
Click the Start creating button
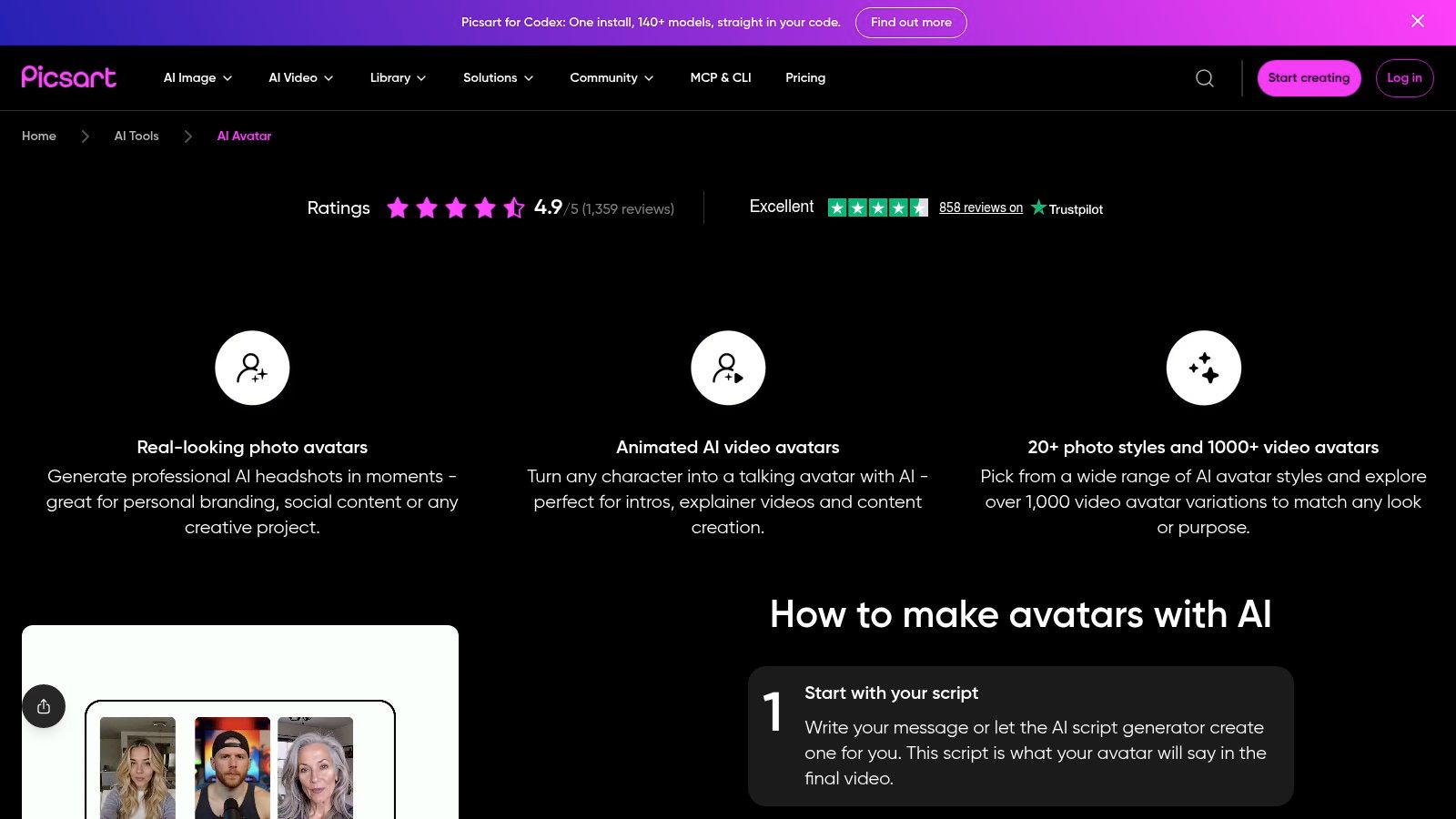tap(1309, 78)
